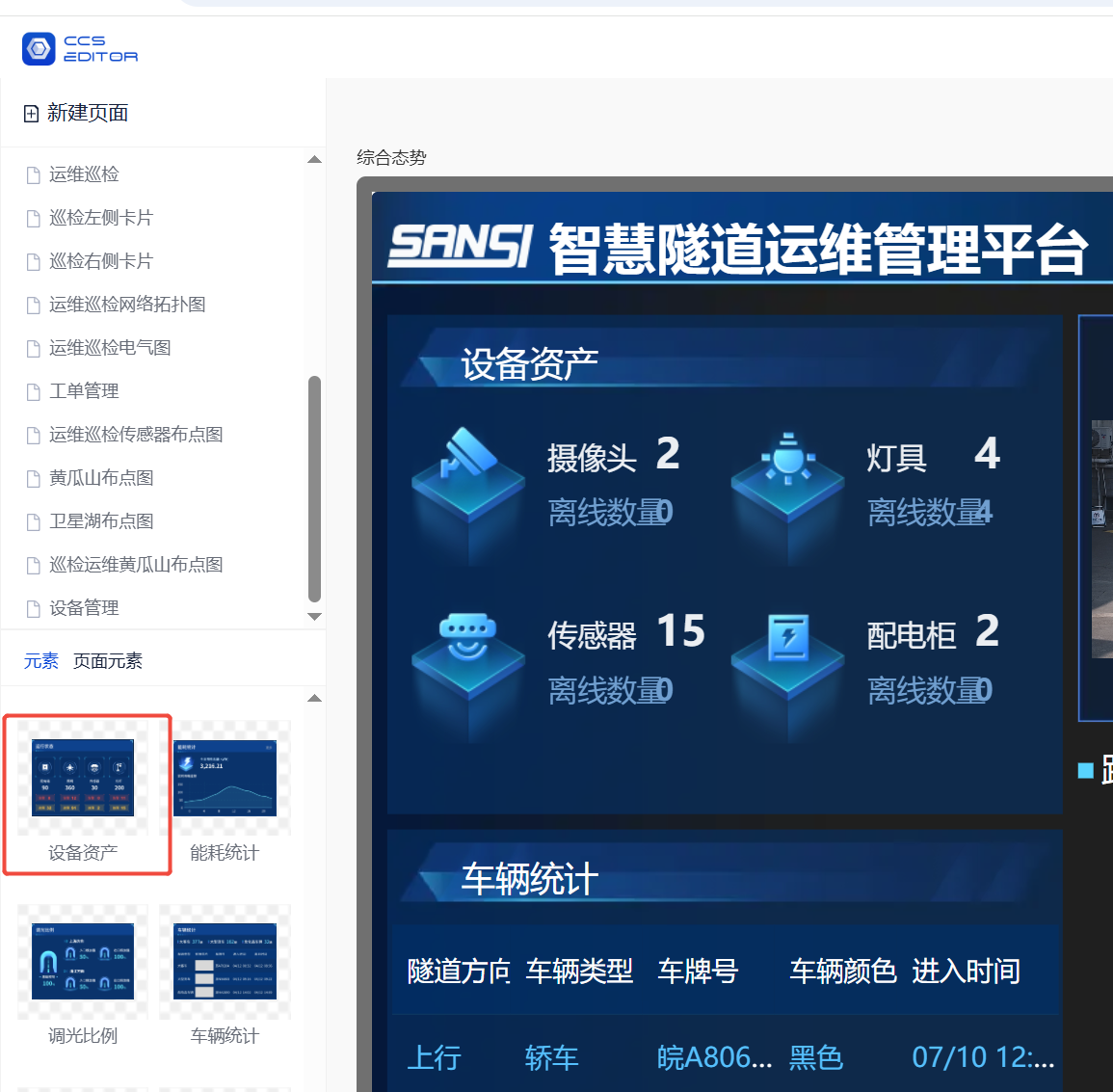Click elements panel scroll up arrow
Screen dimensions: 1113x1092
314,698
